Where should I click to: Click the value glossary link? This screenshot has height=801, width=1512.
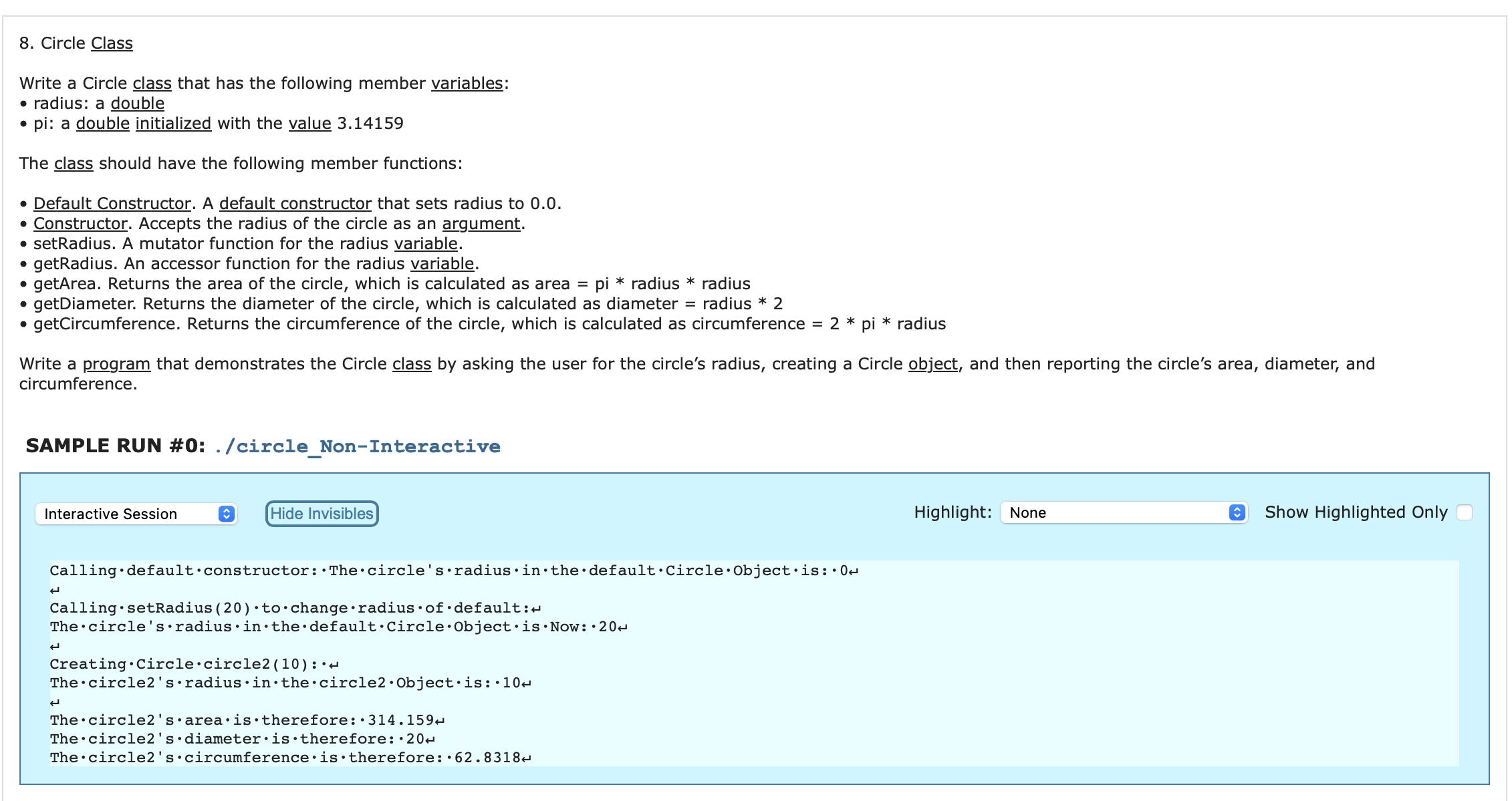tap(309, 123)
